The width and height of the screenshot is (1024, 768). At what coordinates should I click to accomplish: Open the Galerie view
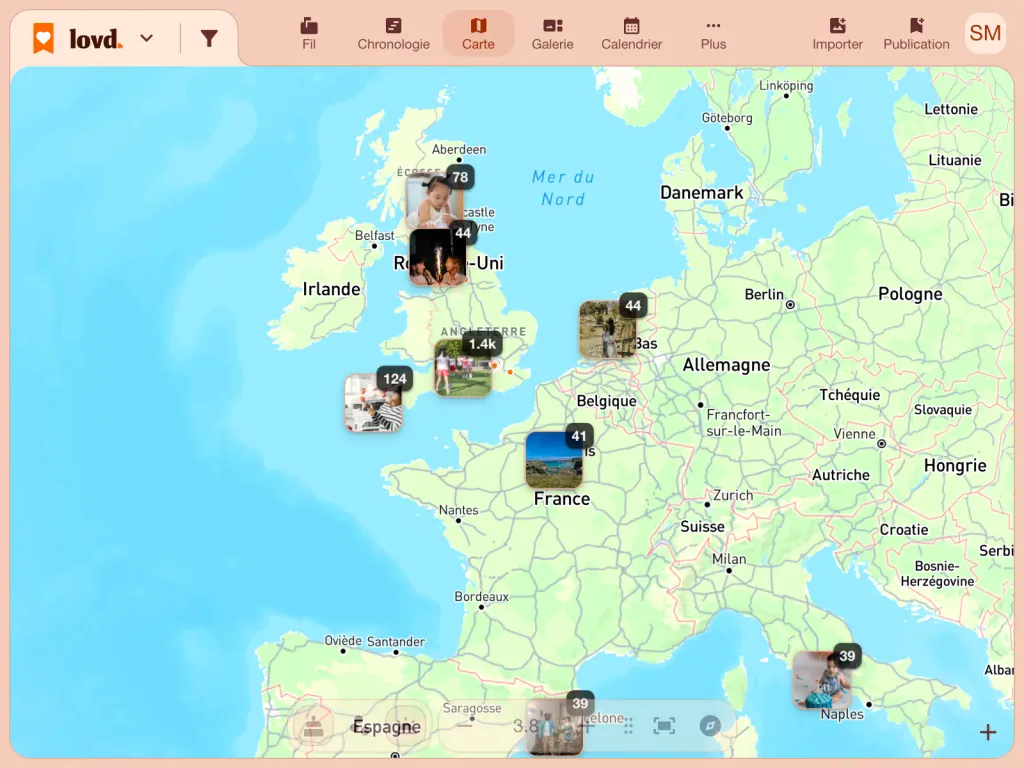[552, 34]
